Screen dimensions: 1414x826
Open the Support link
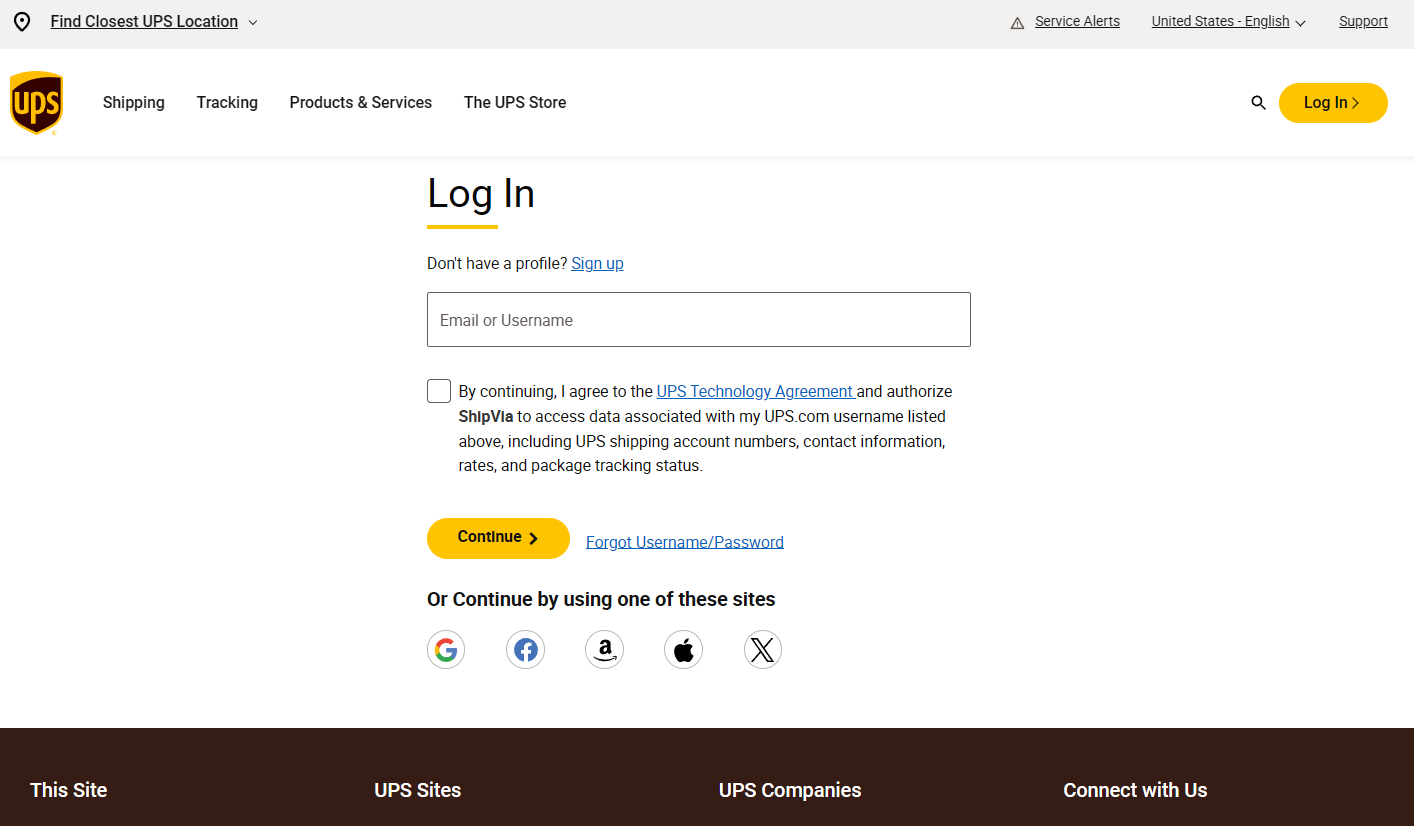pyautogui.click(x=1363, y=21)
